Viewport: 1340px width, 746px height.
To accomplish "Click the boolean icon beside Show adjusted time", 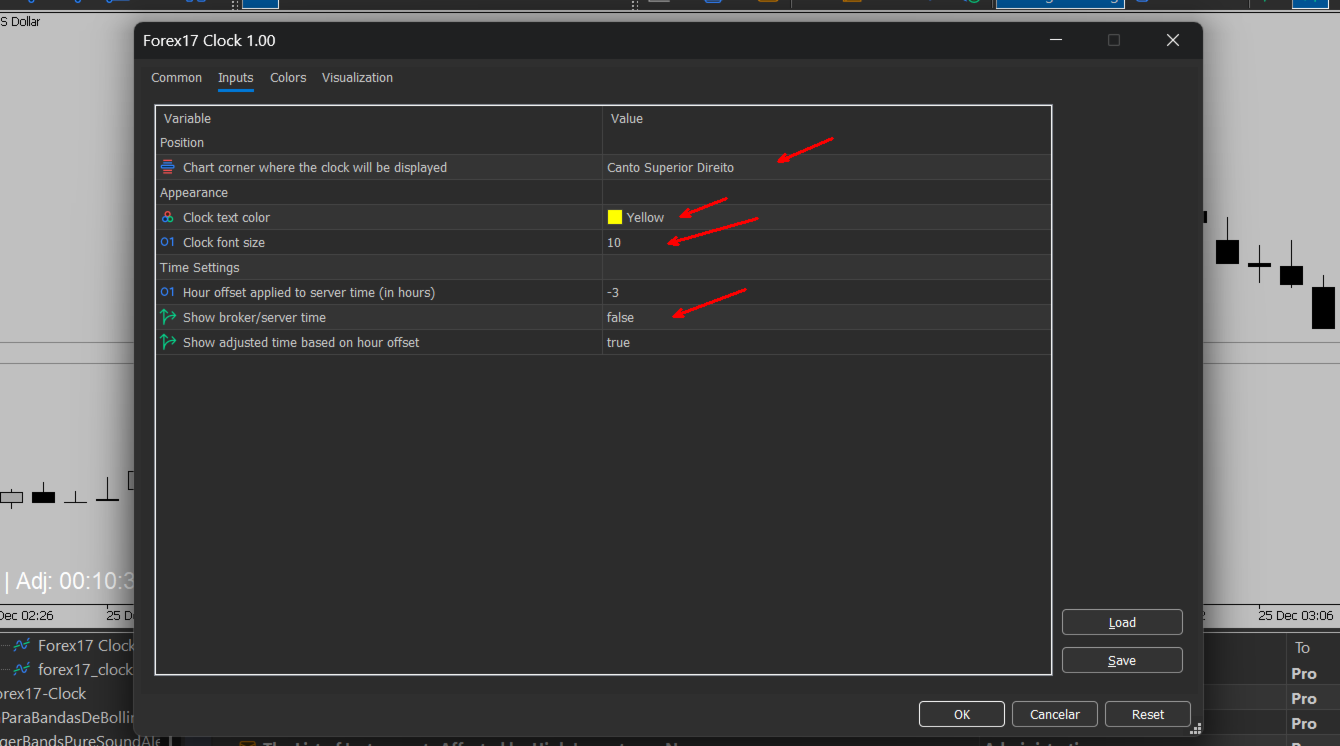I will pyautogui.click(x=167, y=342).
